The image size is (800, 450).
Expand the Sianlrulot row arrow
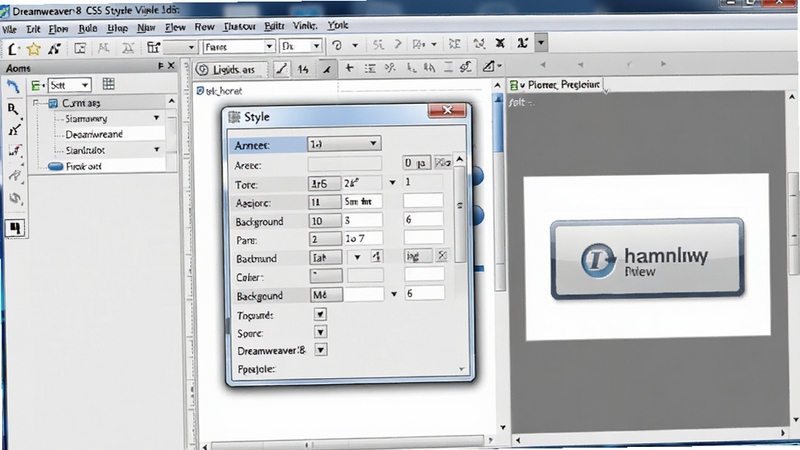157,149
